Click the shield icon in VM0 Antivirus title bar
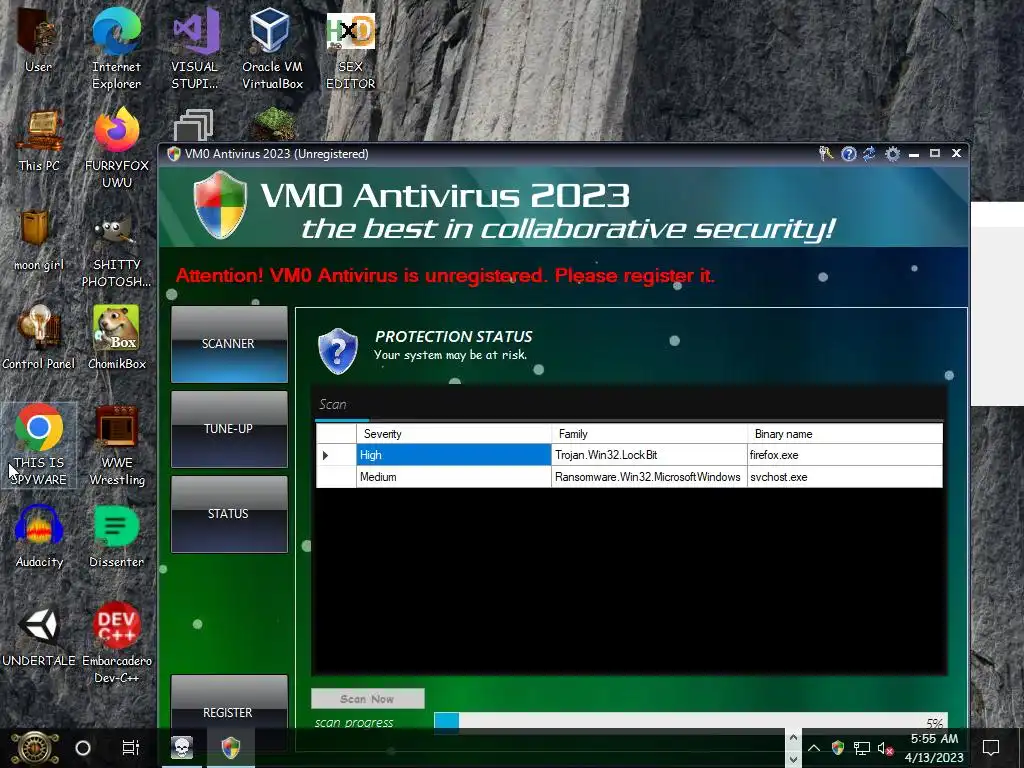The image size is (1024, 768). [x=174, y=153]
